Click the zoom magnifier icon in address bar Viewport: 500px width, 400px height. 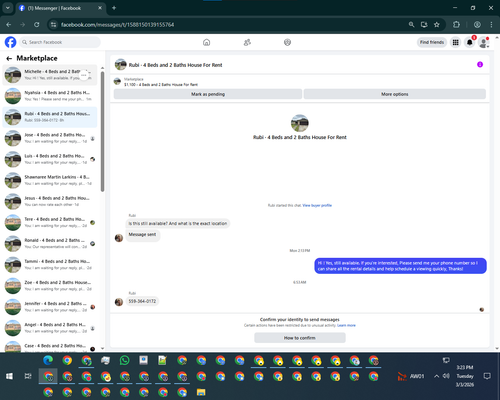coord(412,25)
